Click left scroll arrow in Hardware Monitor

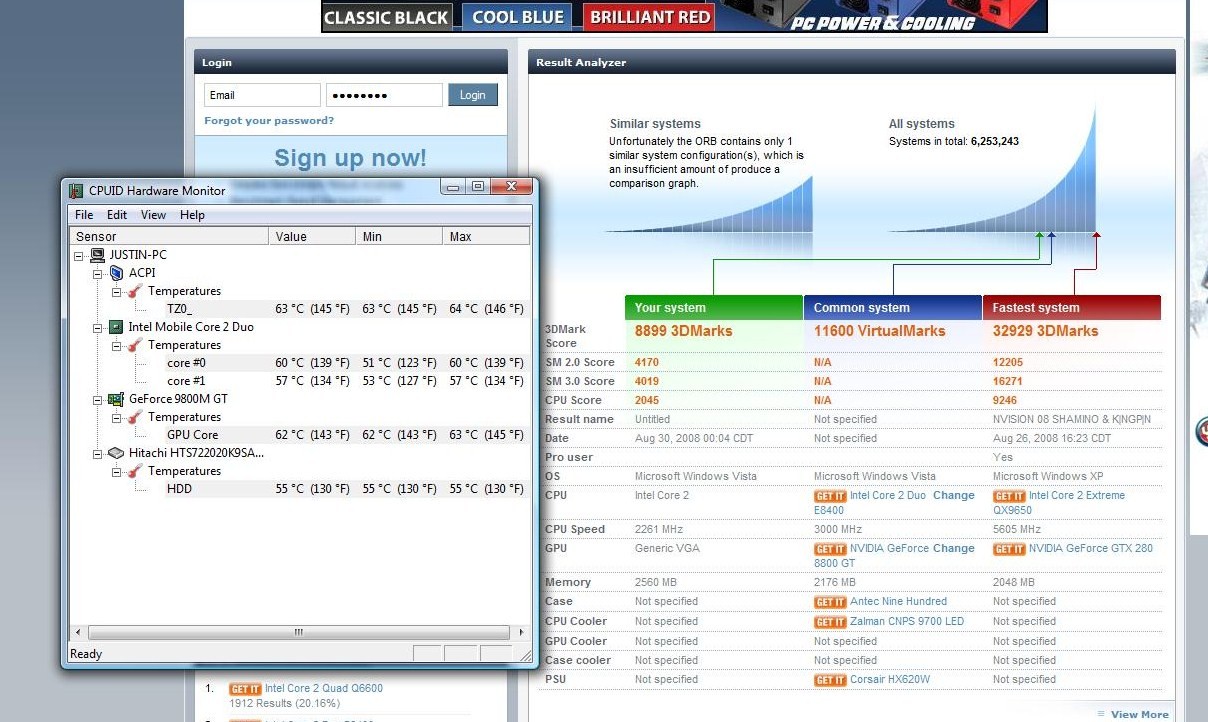click(x=78, y=633)
